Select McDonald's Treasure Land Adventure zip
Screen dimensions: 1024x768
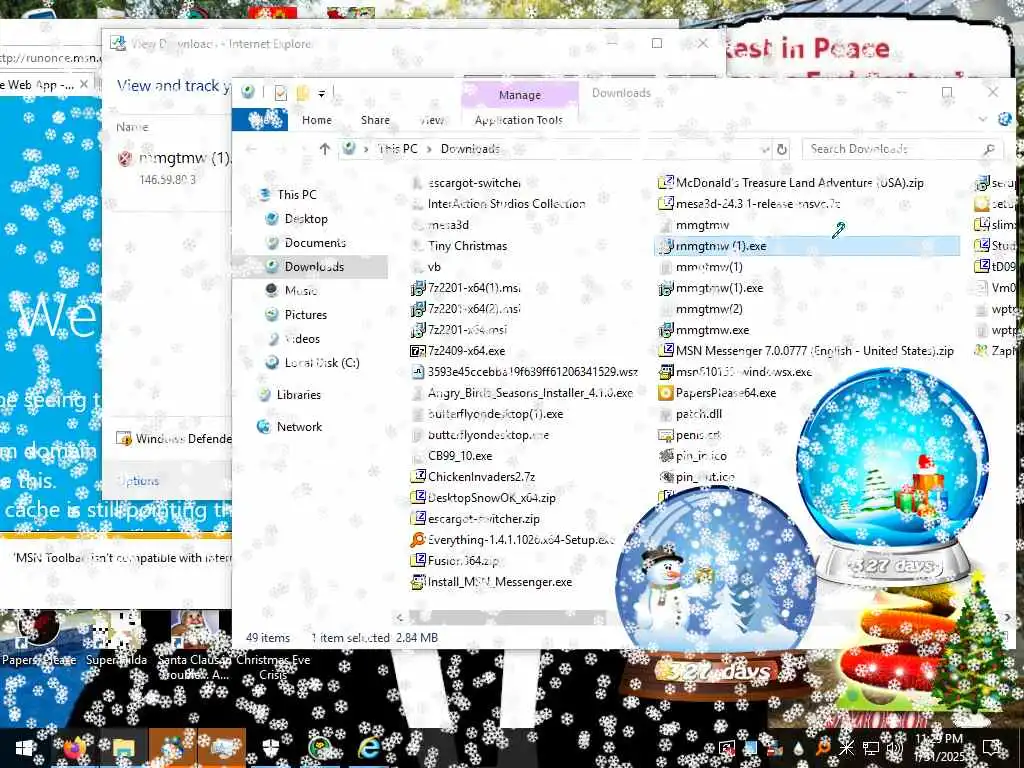click(x=799, y=183)
